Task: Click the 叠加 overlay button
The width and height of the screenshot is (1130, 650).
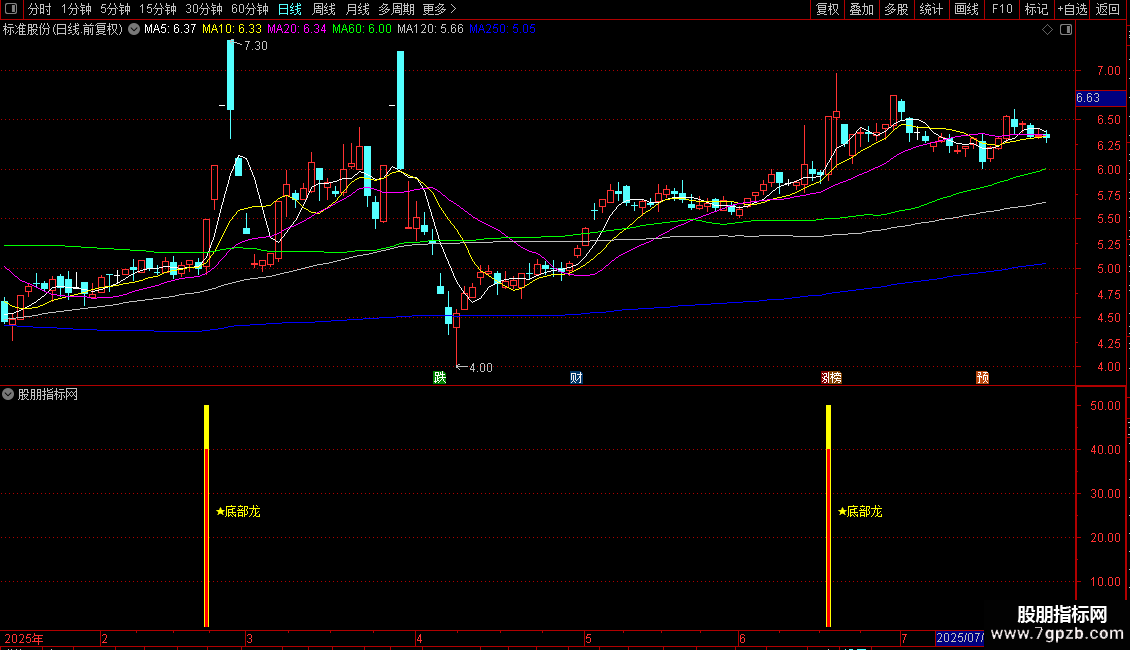Action: click(x=861, y=9)
